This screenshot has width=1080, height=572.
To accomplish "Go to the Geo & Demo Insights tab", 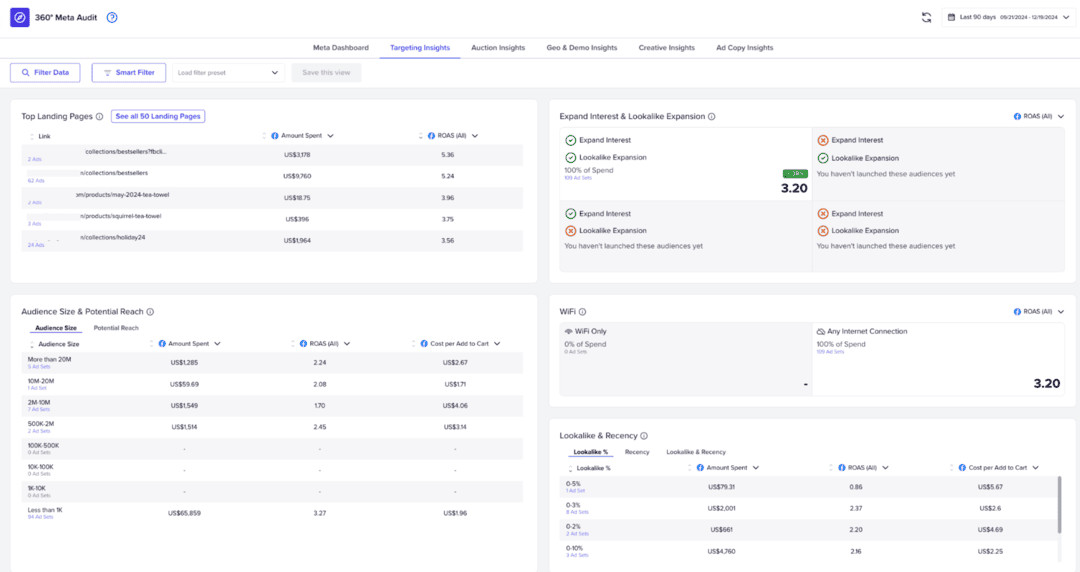I will (x=582, y=48).
